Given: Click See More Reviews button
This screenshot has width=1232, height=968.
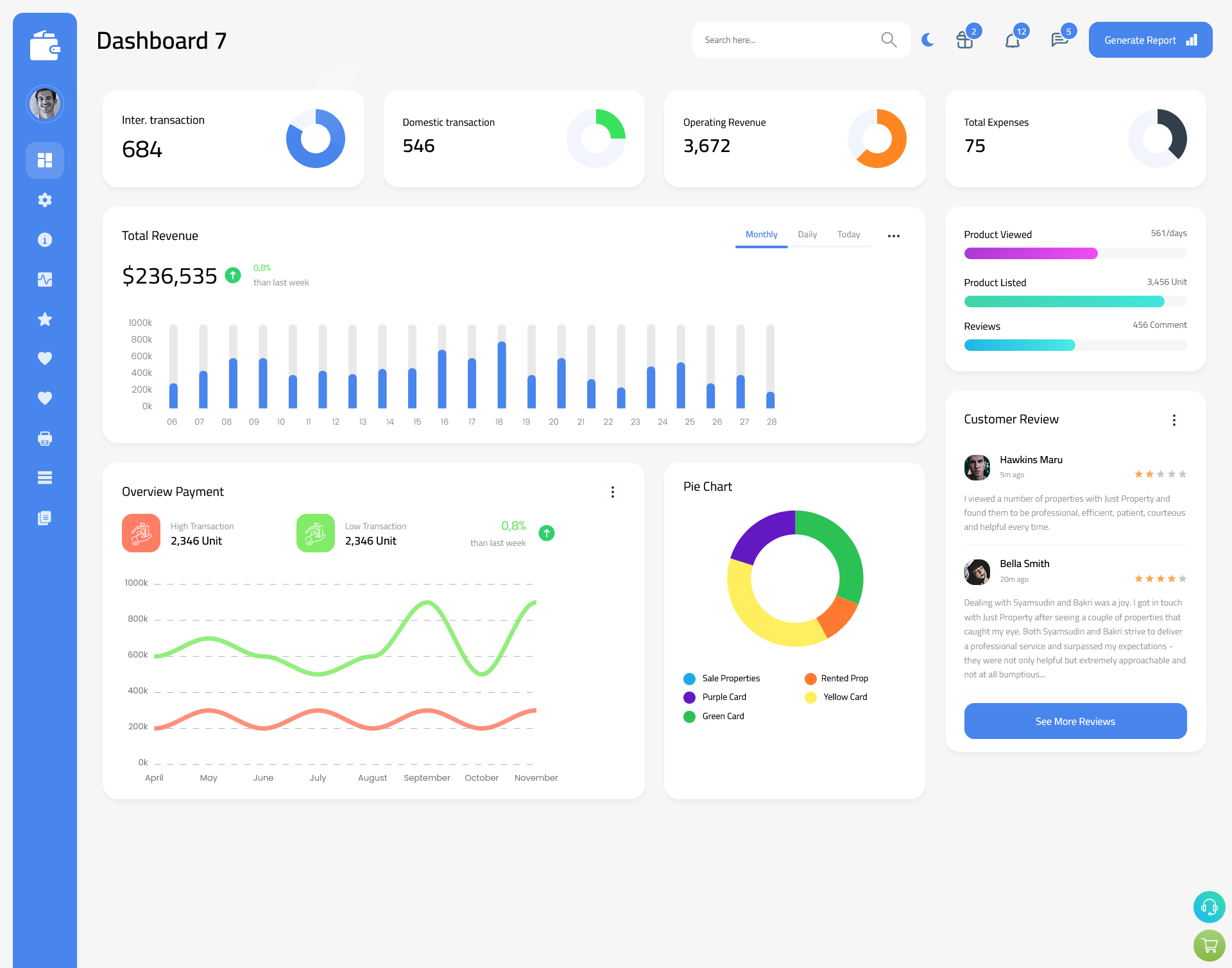Looking at the screenshot, I should 1075,721.
